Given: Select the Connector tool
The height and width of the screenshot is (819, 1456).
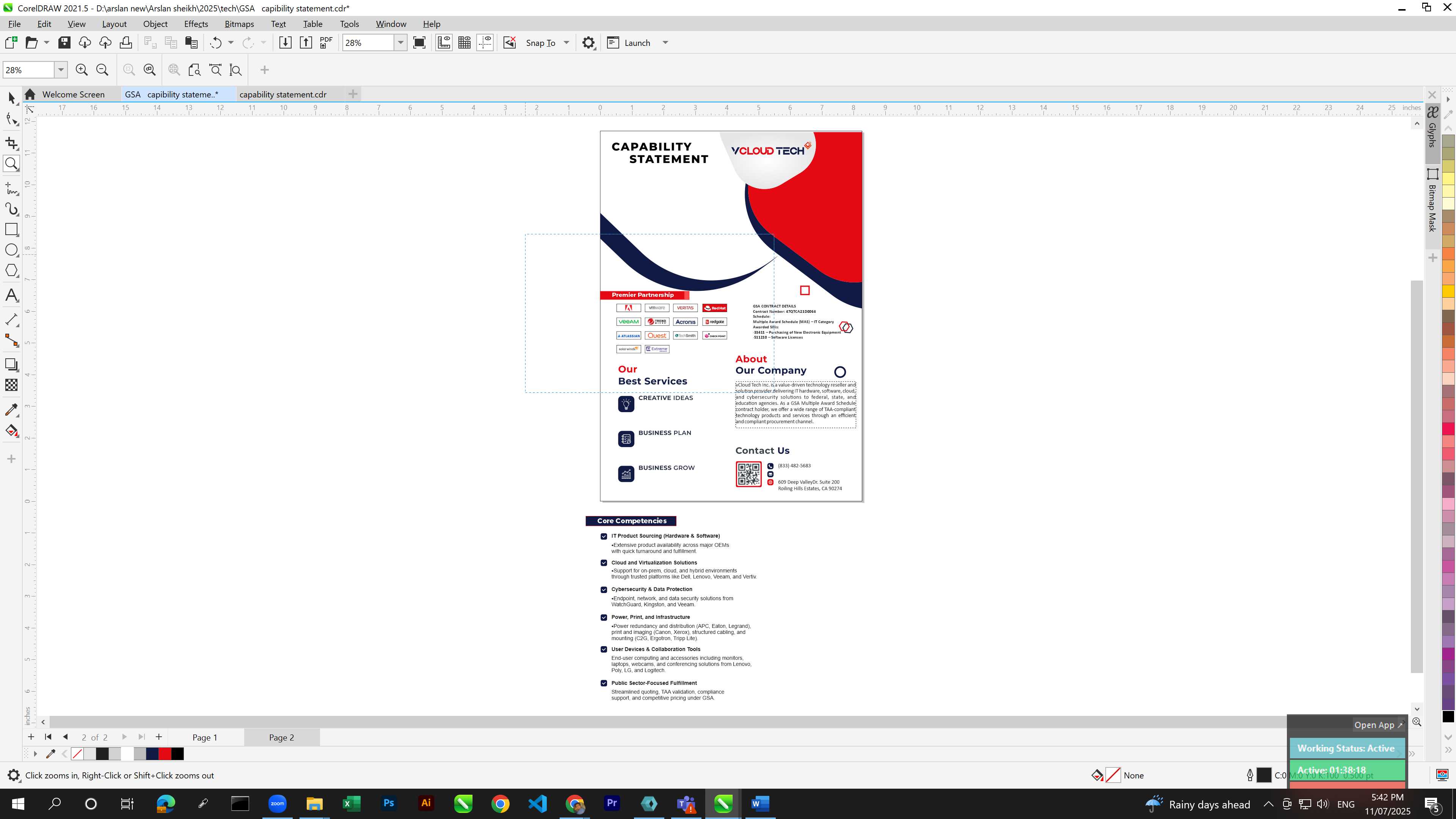Looking at the screenshot, I should tap(11, 340).
